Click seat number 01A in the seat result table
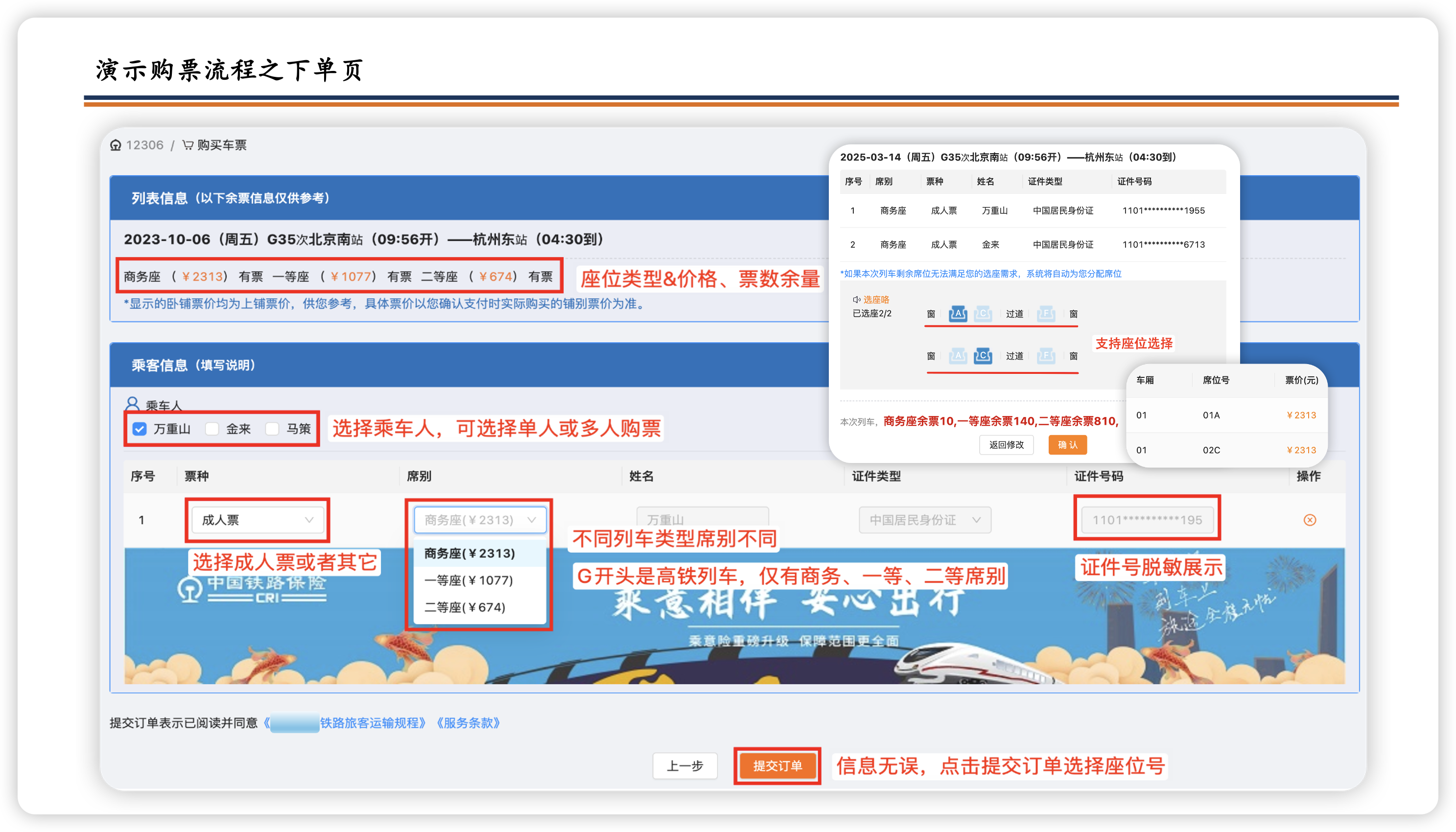 pos(1211,416)
